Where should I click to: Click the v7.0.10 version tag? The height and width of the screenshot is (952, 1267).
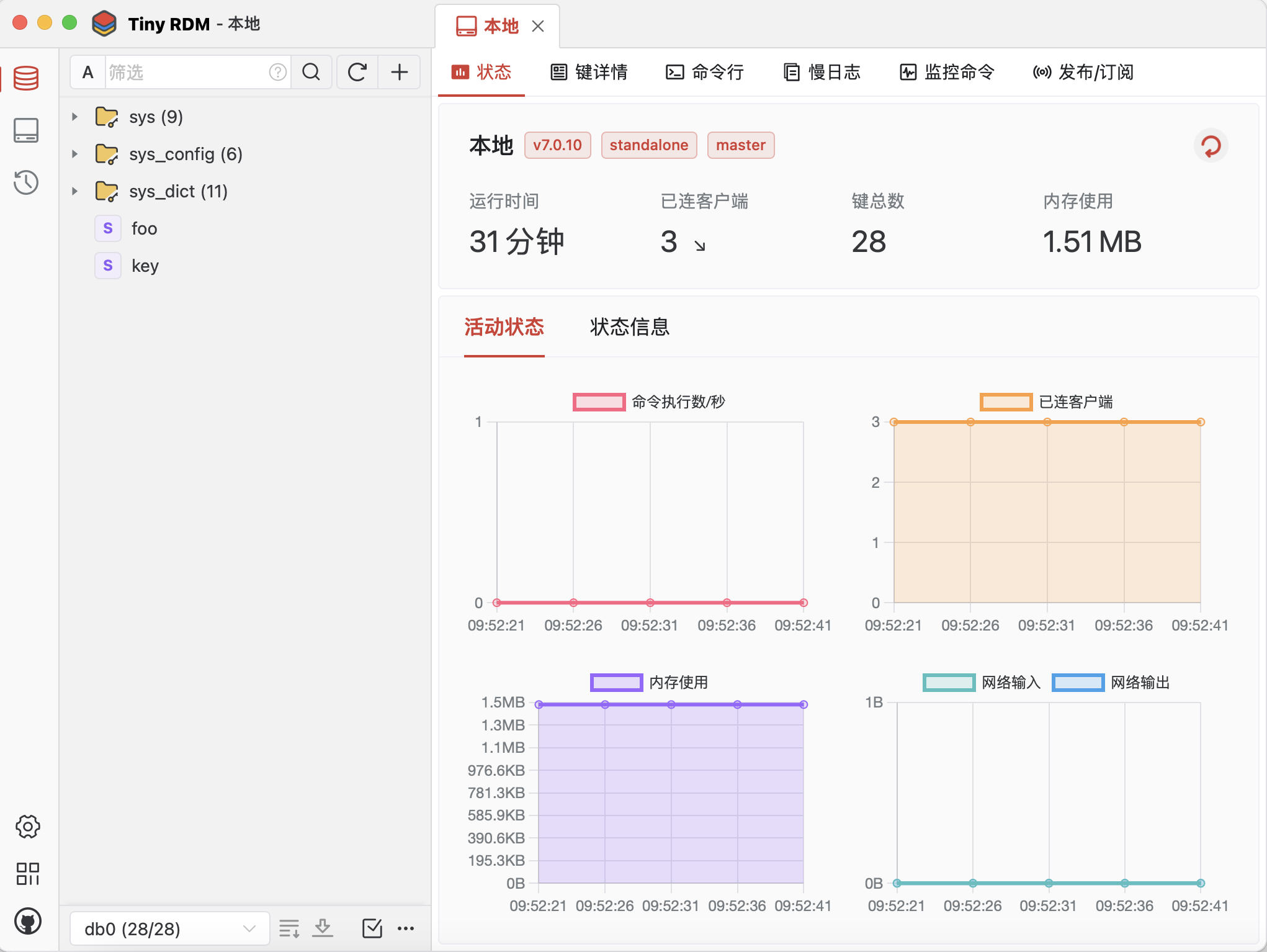(x=557, y=145)
